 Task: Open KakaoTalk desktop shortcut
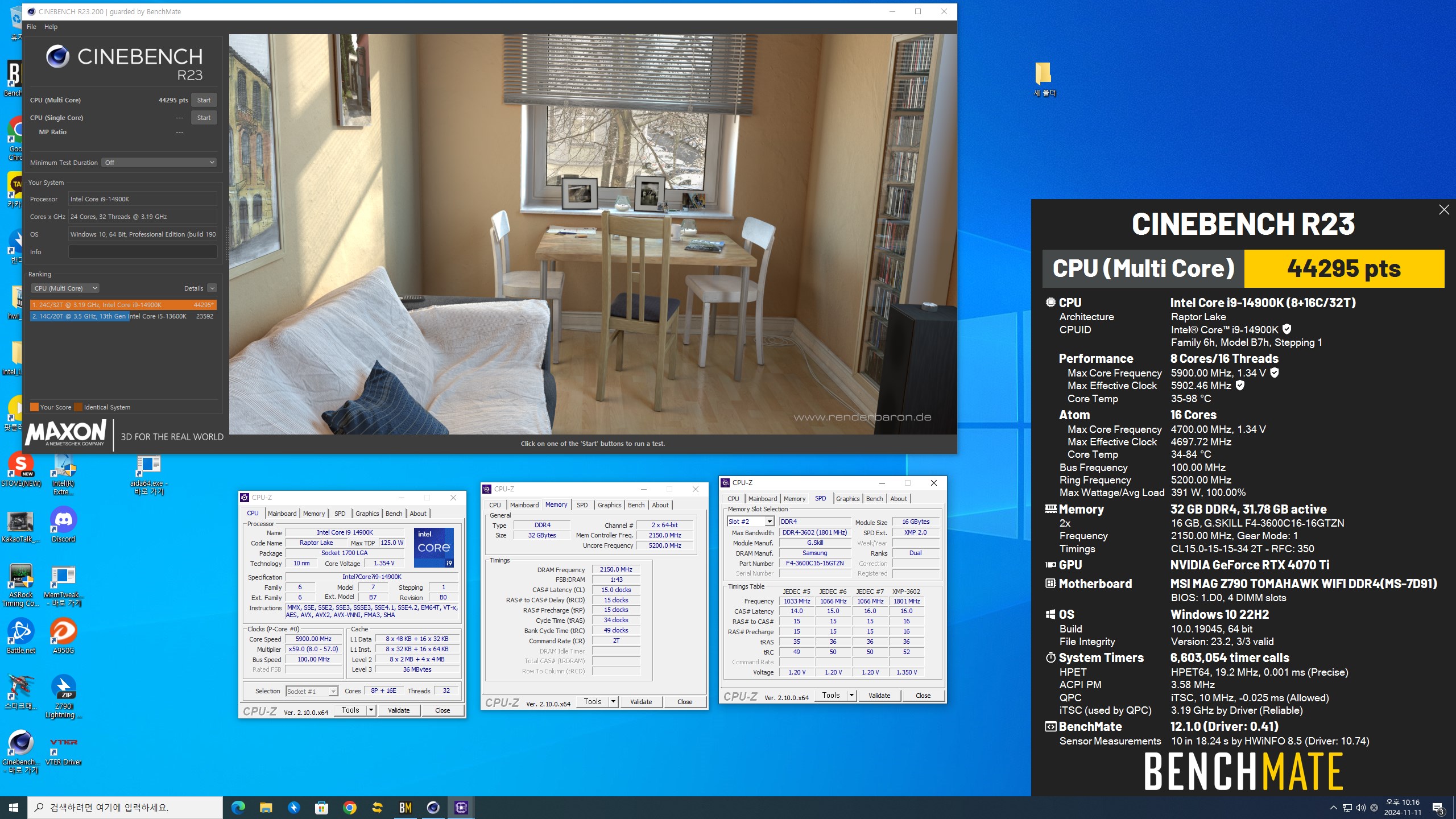pyautogui.click(x=21, y=527)
